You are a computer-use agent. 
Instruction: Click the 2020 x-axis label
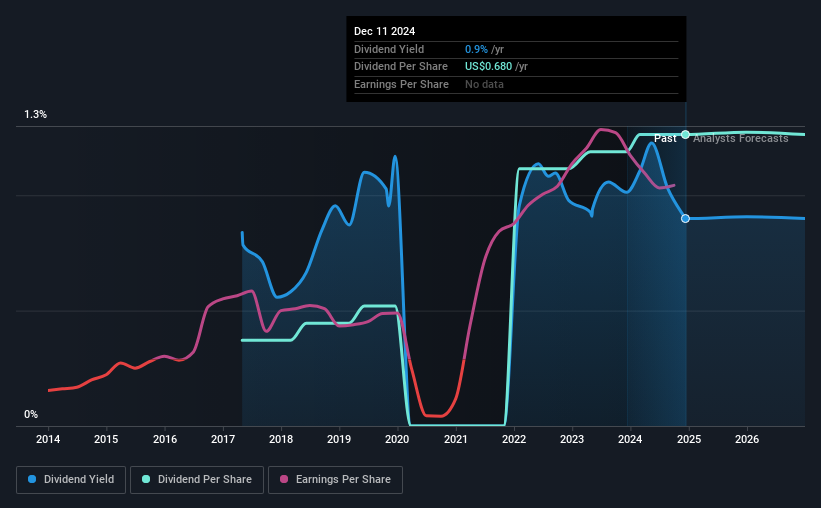(x=397, y=439)
